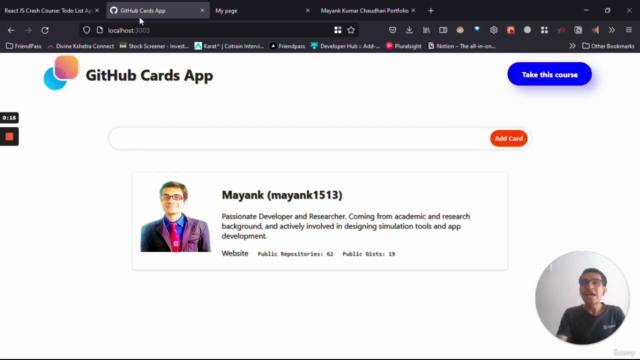Open the Divine Kshetra Connect bookmark
Viewport: 640px width, 360px height.
80,46
